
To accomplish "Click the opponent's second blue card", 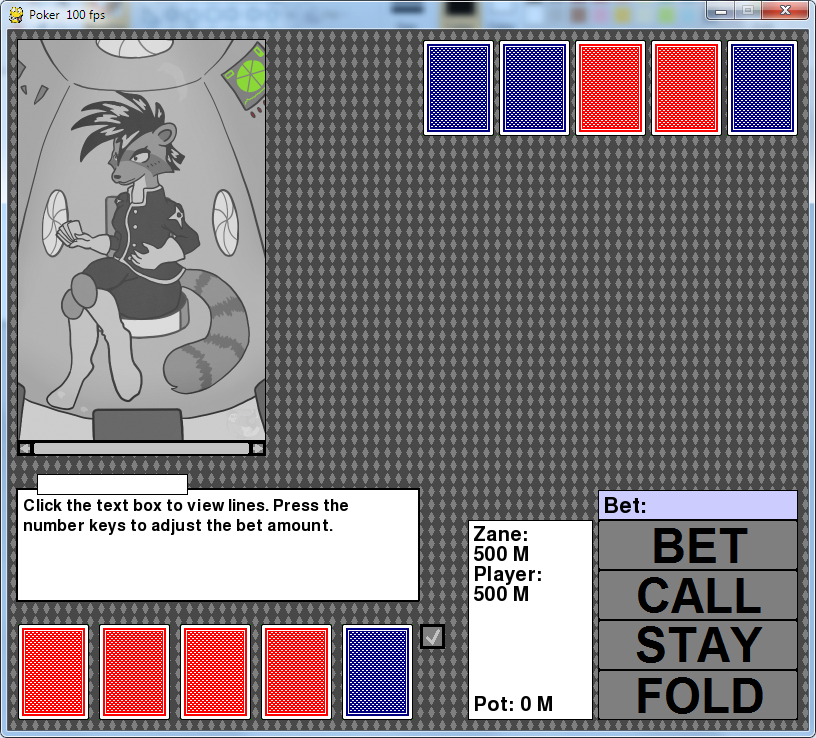I will click(535, 88).
